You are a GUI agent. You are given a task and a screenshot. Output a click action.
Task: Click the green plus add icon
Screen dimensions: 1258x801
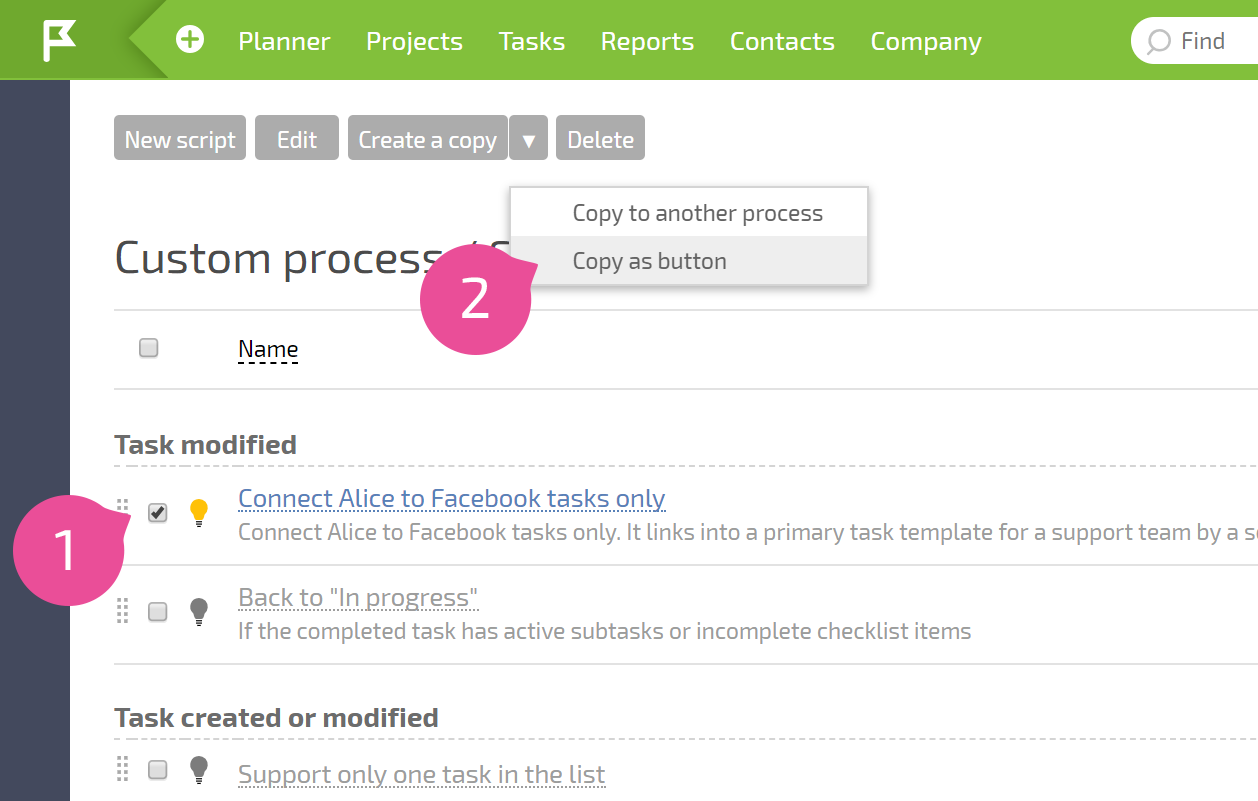190,40
